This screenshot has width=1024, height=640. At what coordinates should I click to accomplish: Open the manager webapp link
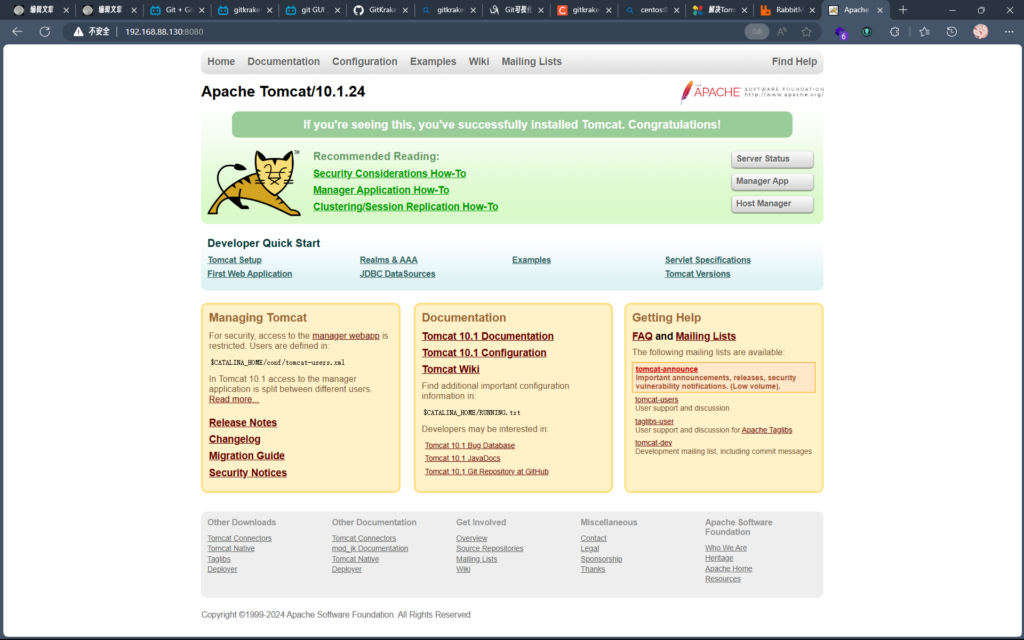click(345, 336)
